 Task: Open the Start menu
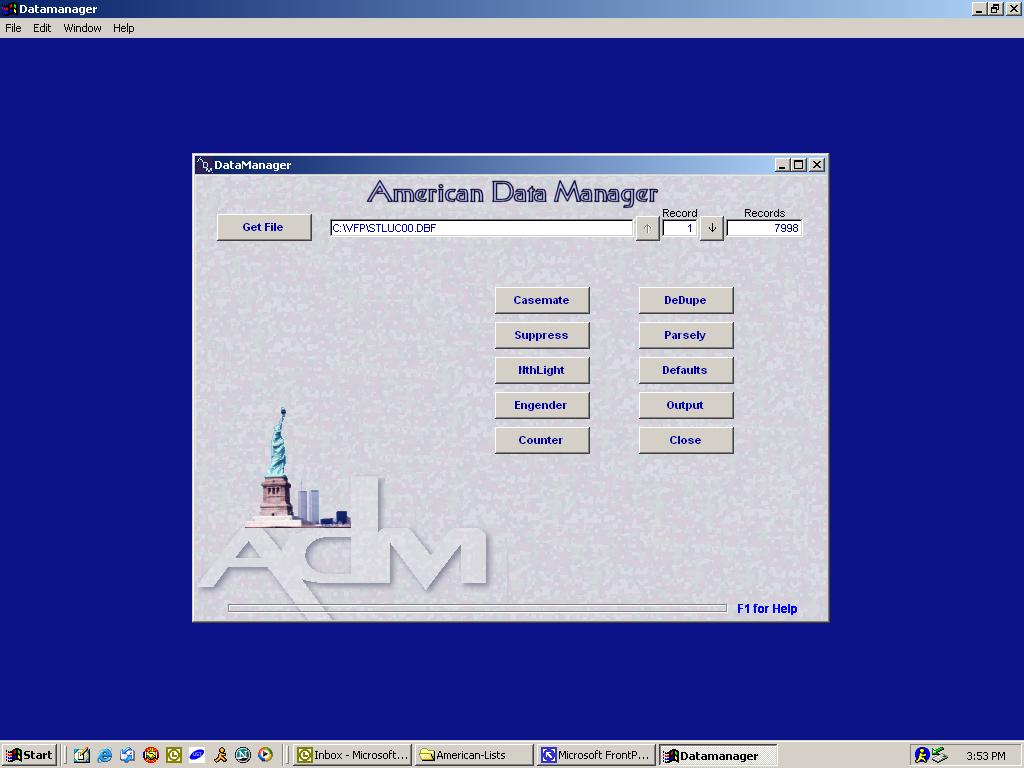(x=29, y=755)
